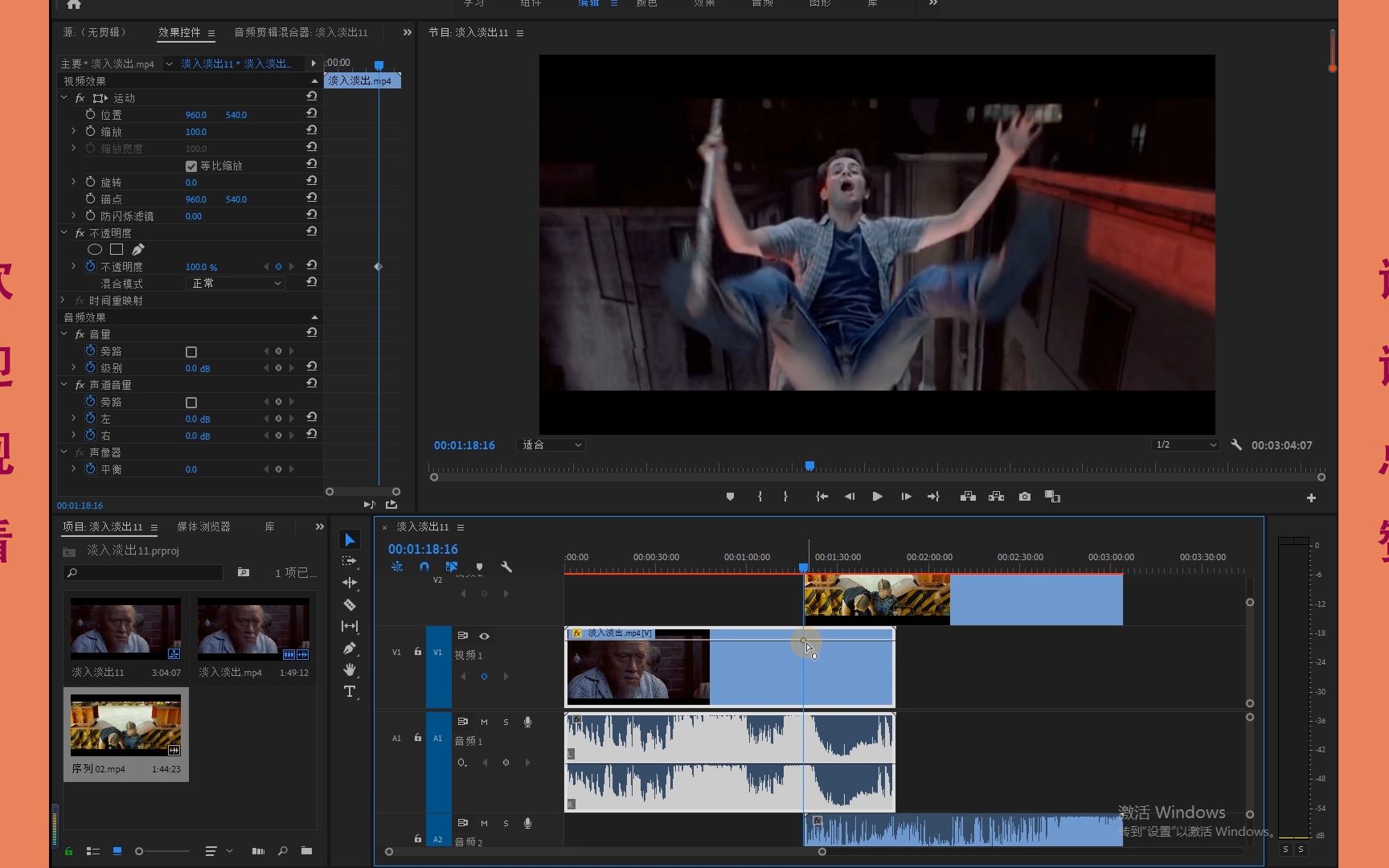Select the Type tool
Image resolution: width=1389 pixels, height=868 pixels.
[350, 691]
